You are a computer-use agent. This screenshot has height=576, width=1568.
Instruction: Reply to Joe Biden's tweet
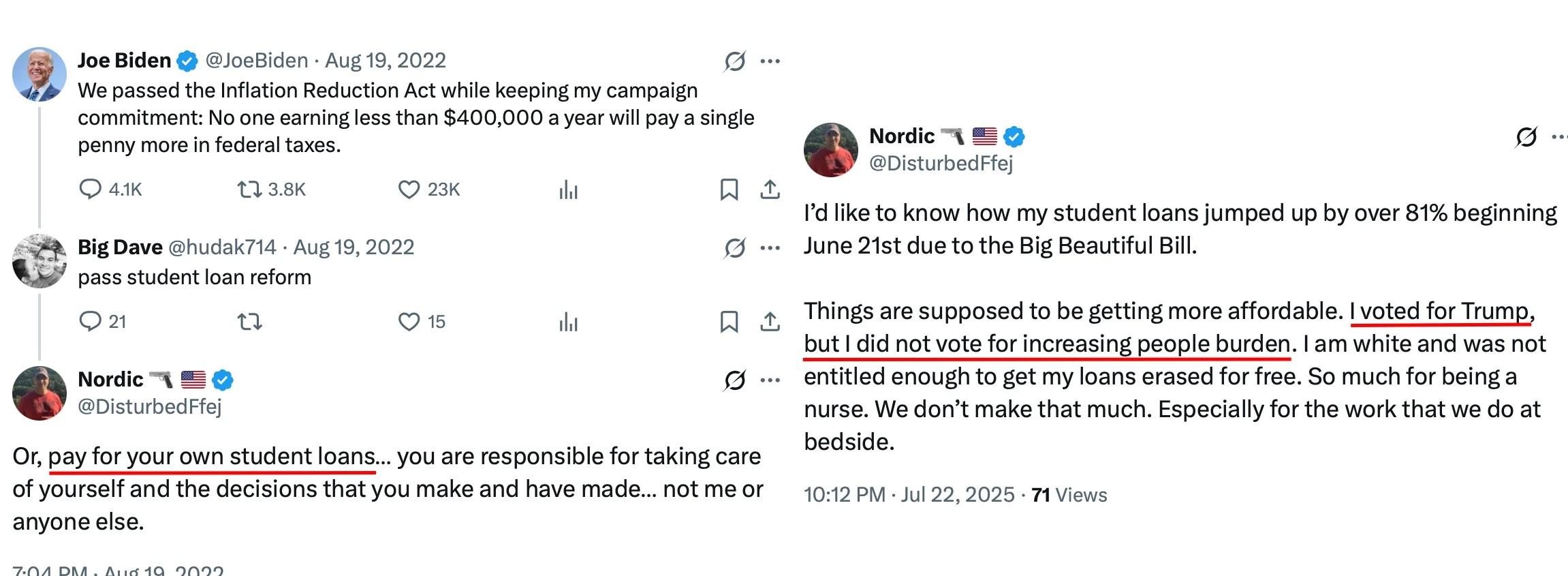click(x=90, y=189)
